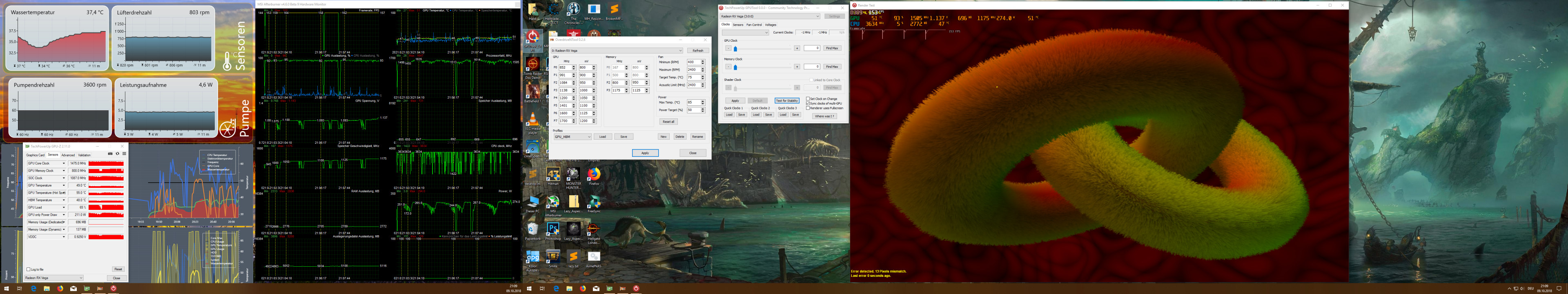Click the Power Target (%) input field
The width and height of the screenshot is (1568, 294).
[x=695, y=110]
